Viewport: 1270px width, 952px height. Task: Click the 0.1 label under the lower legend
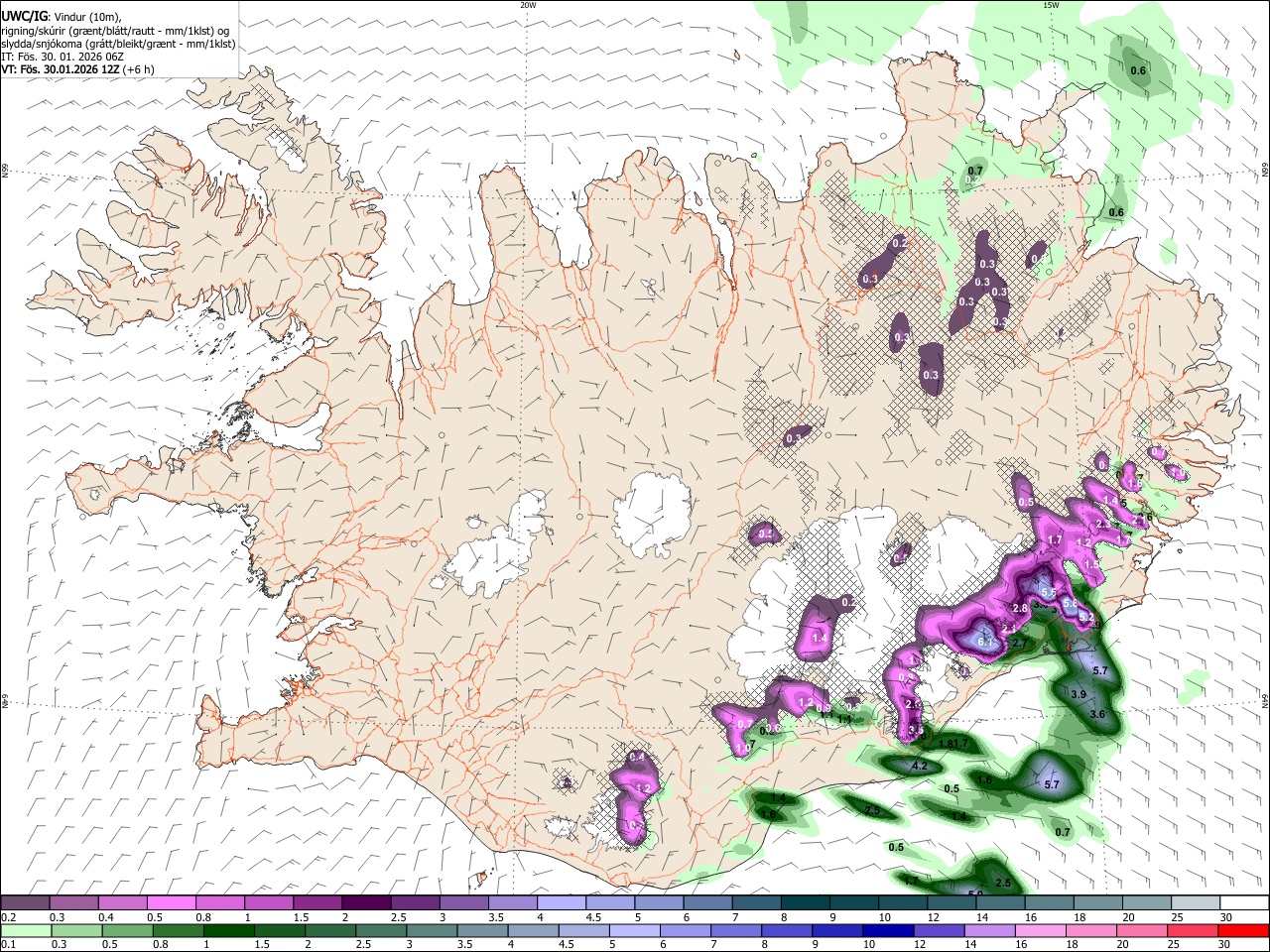click(x=9, y=945)
